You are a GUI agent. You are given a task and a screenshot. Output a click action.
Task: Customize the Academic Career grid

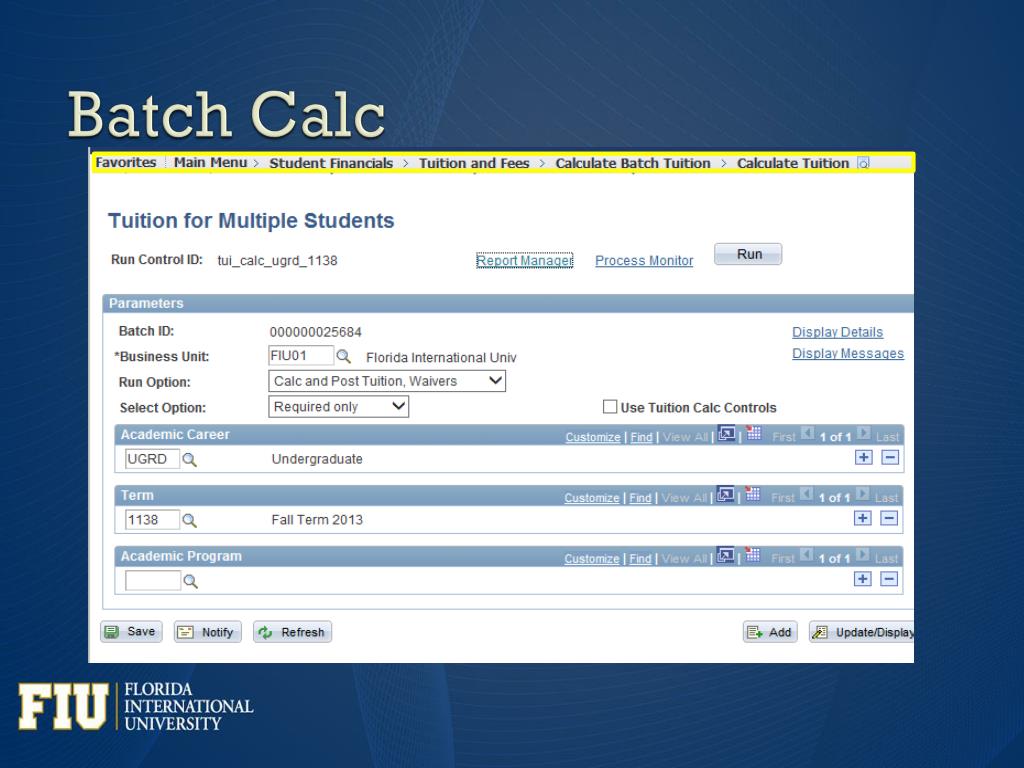pyautogui.click(x=593, y=438)
